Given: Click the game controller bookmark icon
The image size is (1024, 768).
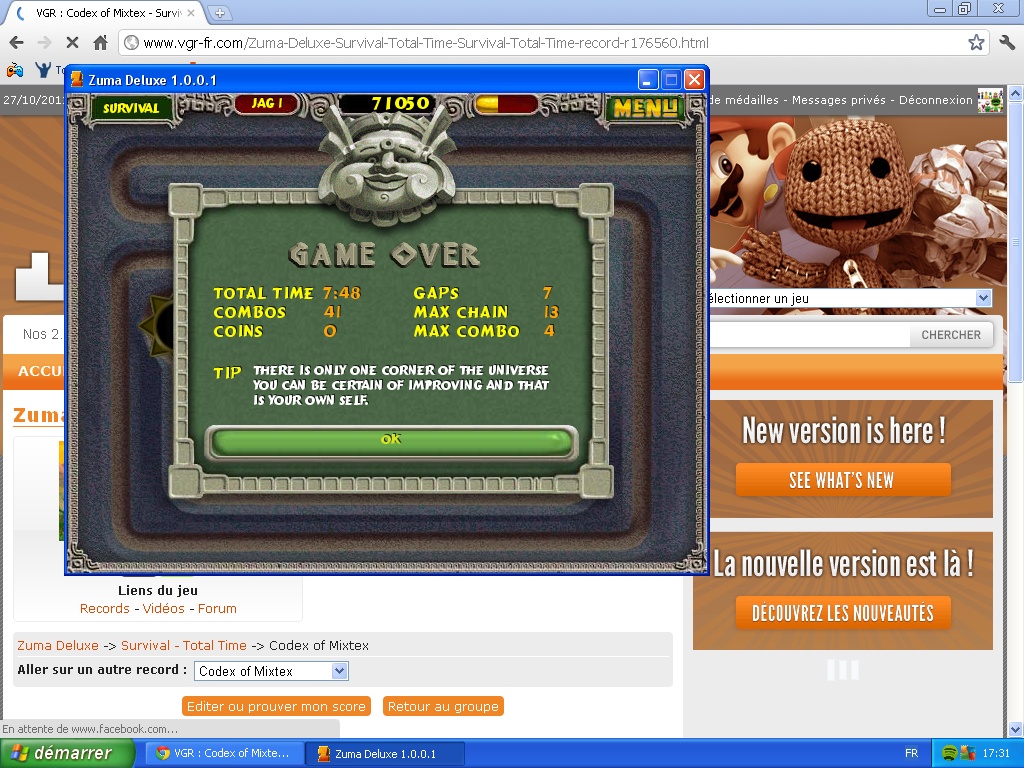Looking at the screenshot, I should click(14, 70).
